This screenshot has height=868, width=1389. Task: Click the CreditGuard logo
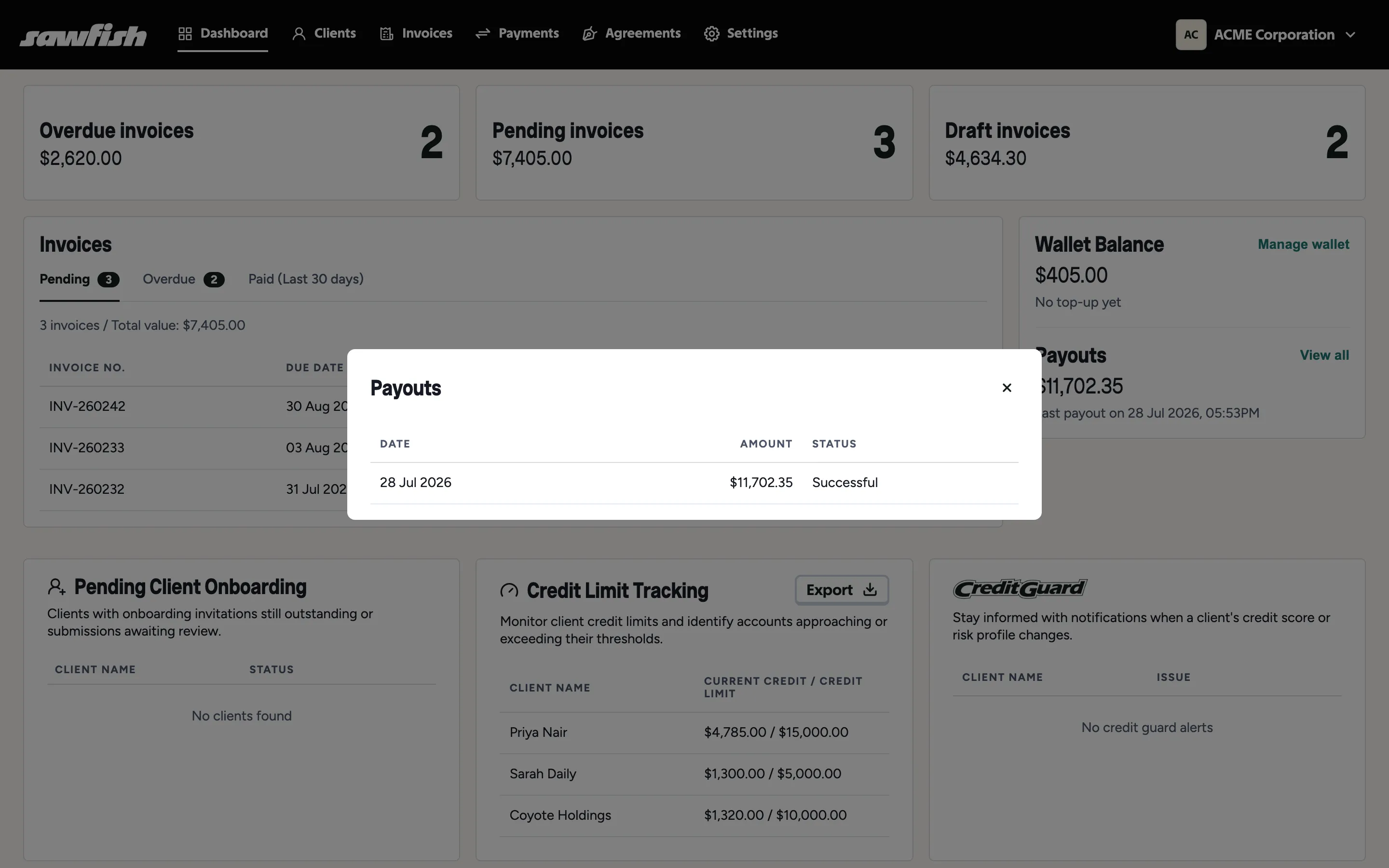click(1020, 588)
